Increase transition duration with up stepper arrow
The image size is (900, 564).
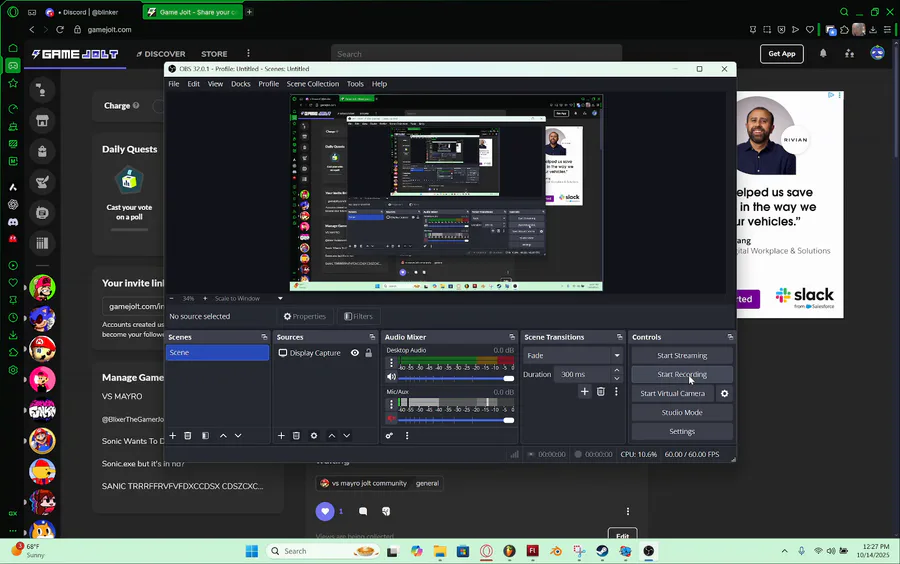[x=616, y=371]
